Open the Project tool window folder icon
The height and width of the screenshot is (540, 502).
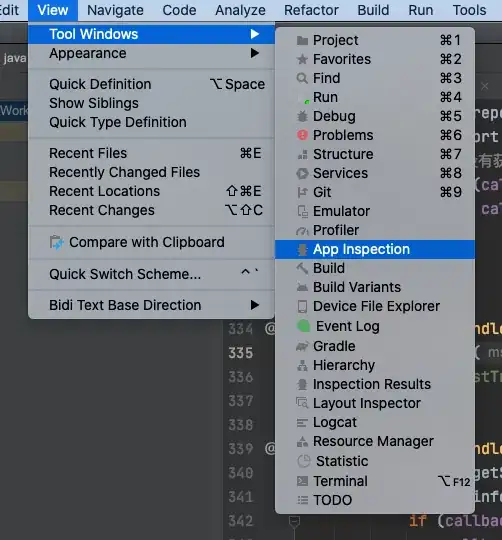coord(302,41)
